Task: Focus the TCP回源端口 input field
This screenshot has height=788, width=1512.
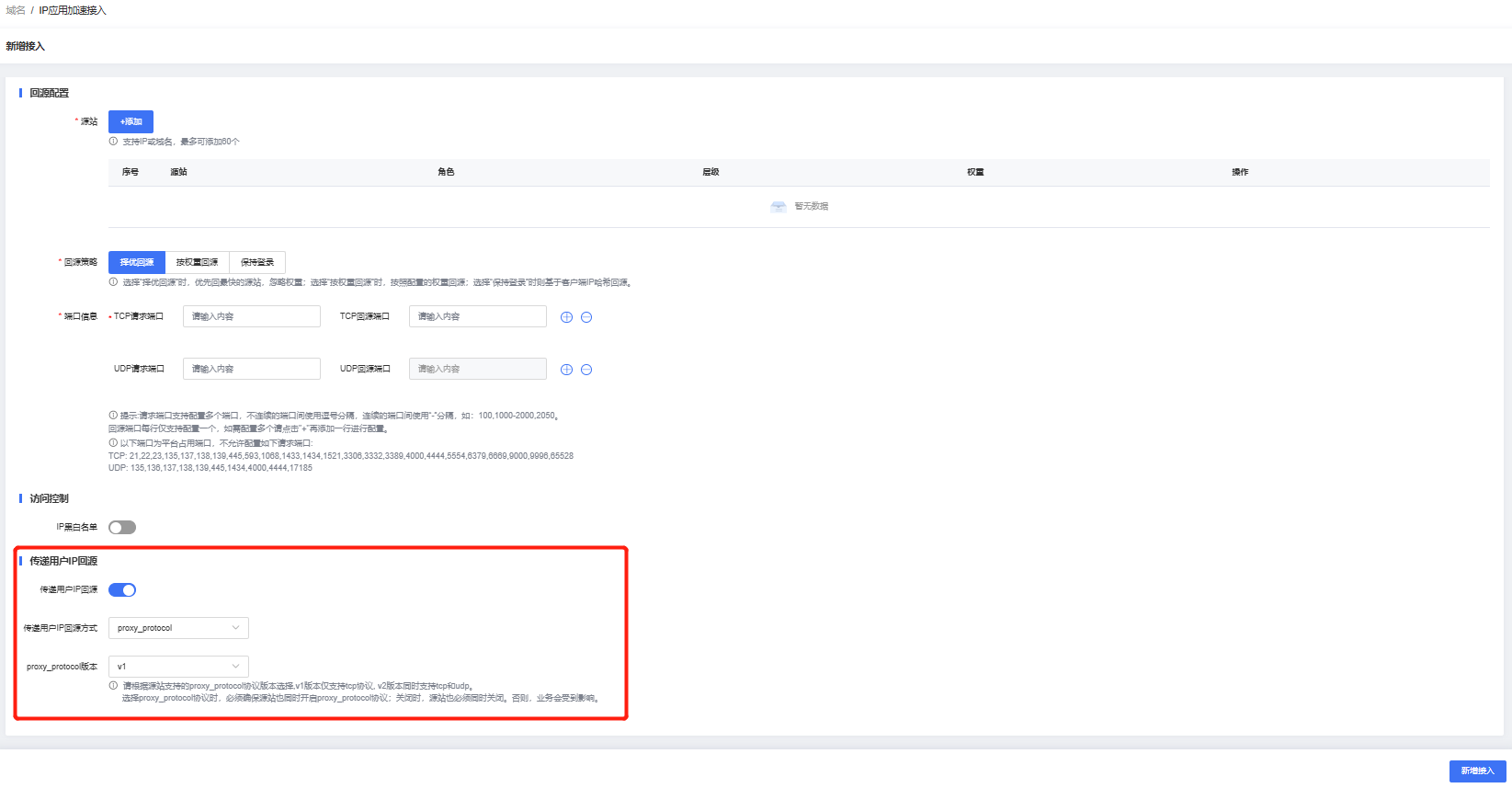Action: [478, 316]
